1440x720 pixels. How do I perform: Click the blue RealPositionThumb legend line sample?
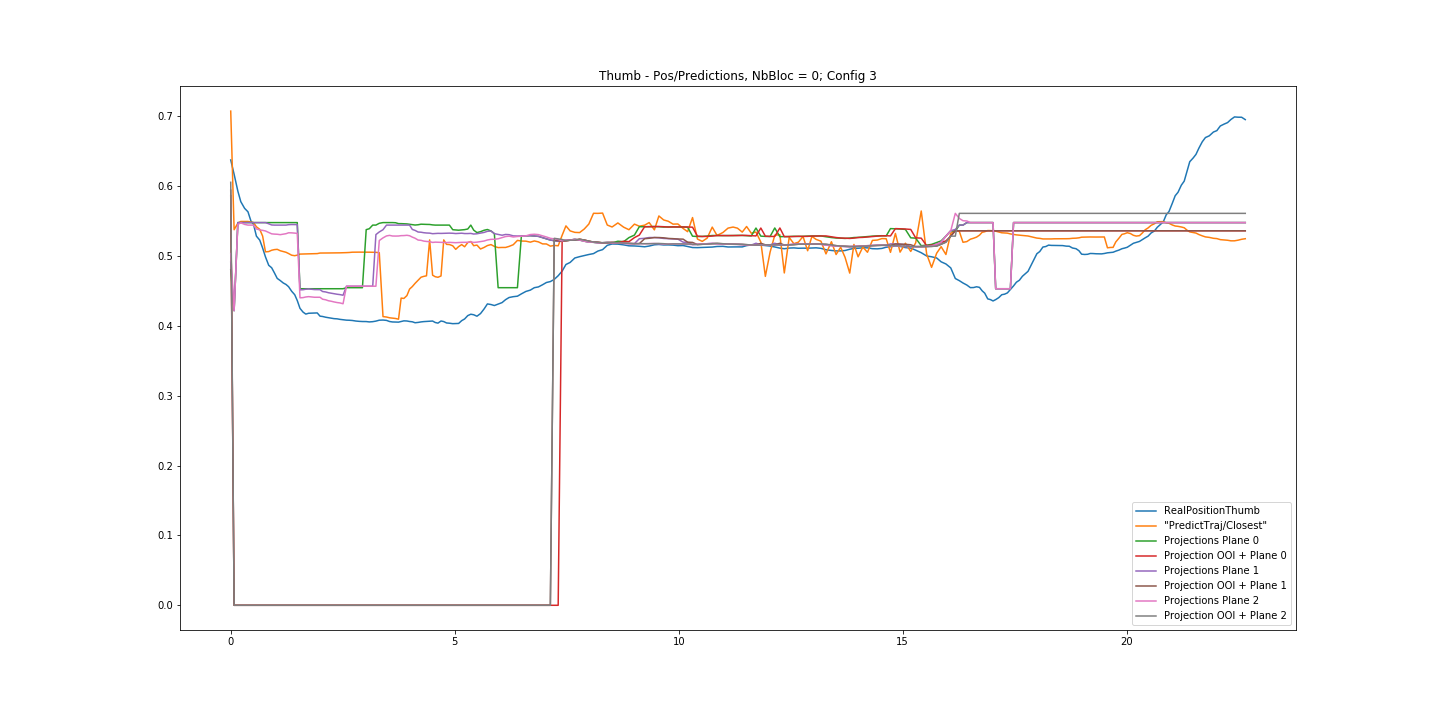[x=1148, y=510]
